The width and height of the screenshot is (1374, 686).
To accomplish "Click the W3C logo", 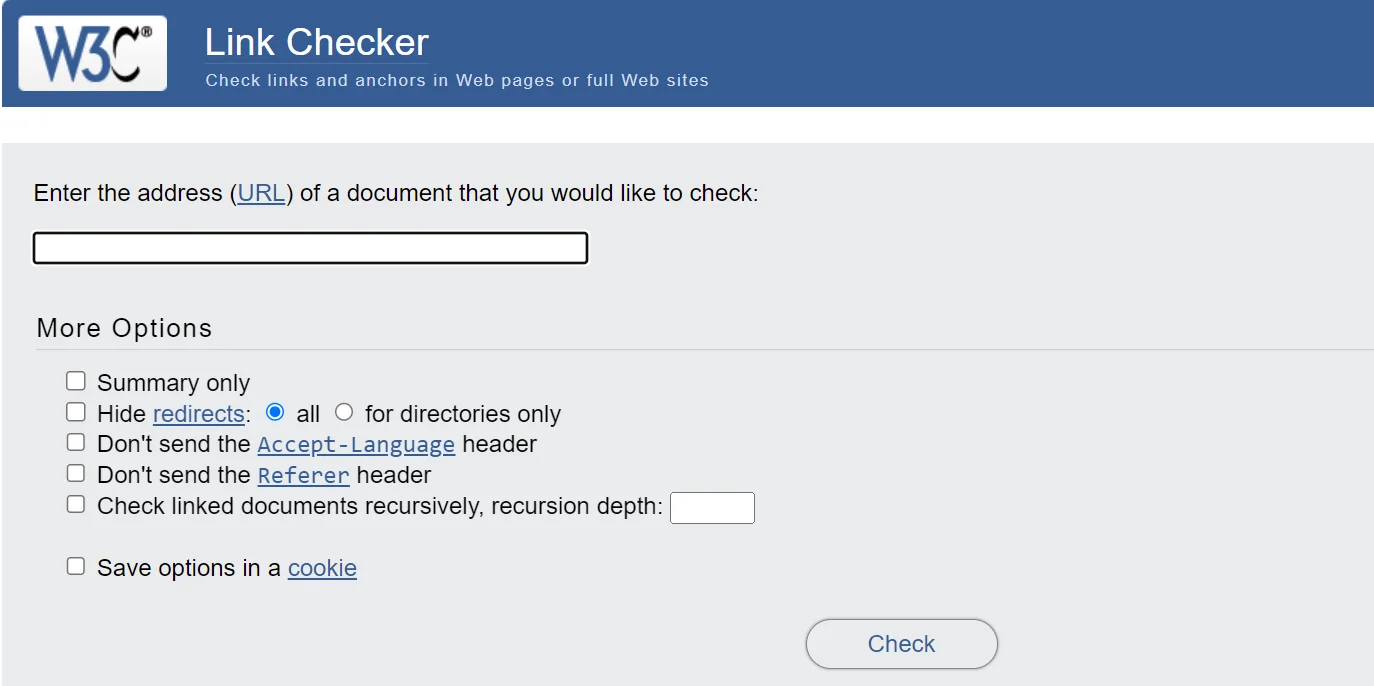I will pyautogui.click(x=92, y=53).
